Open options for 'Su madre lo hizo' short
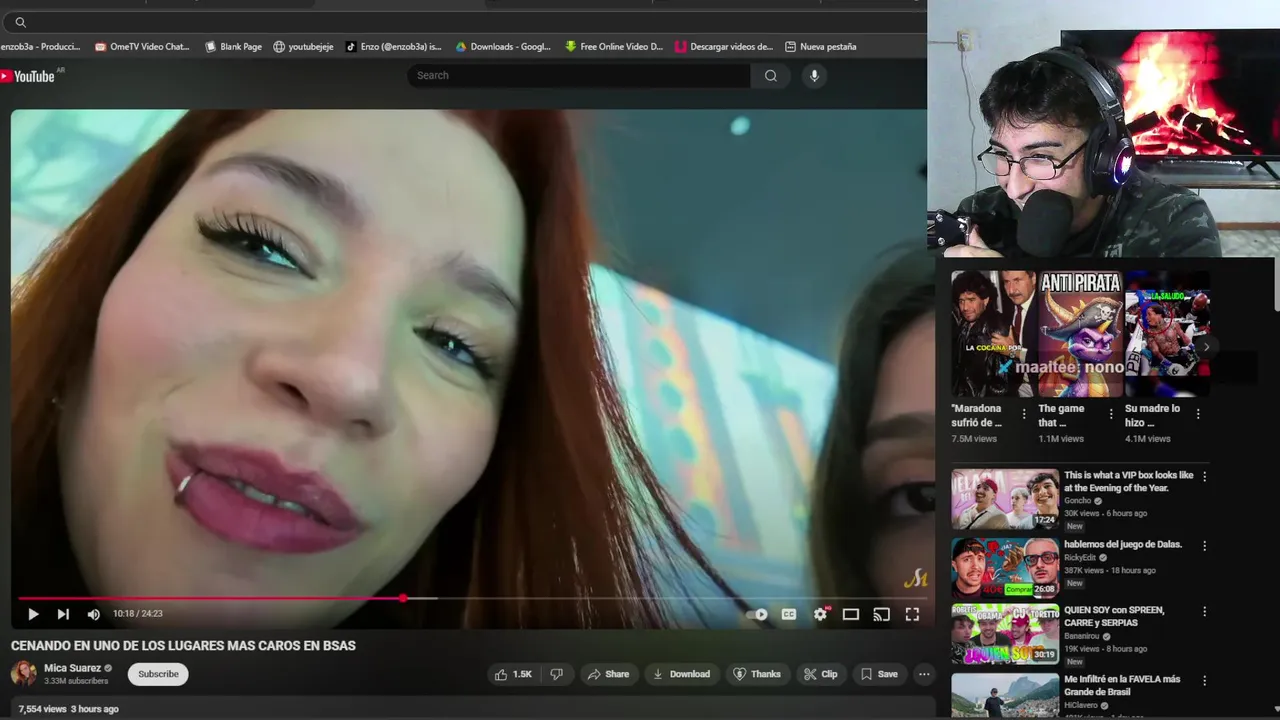 click(x=1197, y=413)
